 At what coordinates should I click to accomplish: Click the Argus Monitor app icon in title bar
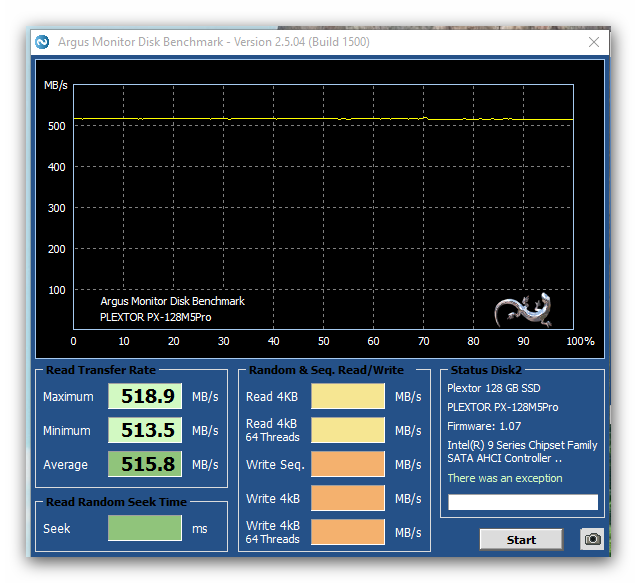click(42, 42)
